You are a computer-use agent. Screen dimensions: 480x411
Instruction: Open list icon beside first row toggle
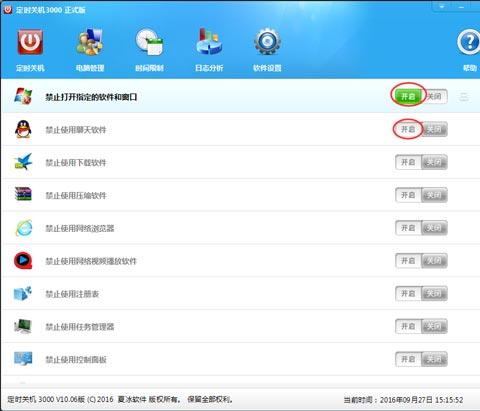pos(464,97)
